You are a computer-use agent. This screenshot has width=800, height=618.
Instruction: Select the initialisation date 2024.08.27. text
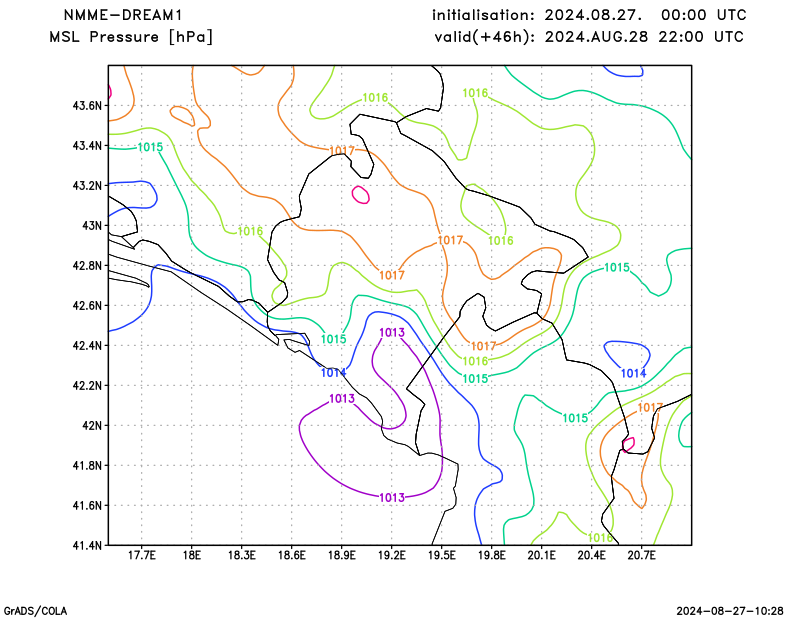[593, 15]
